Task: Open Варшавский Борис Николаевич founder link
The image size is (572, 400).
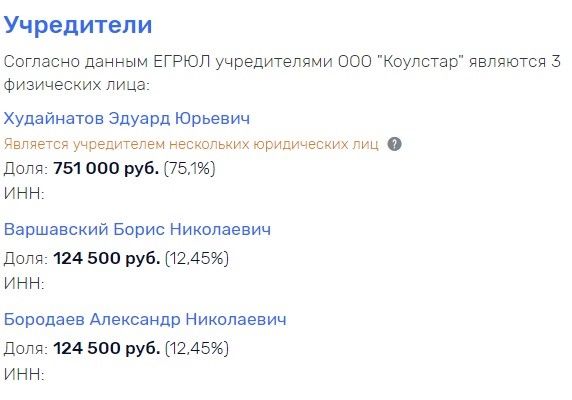Action: point(137,229)
